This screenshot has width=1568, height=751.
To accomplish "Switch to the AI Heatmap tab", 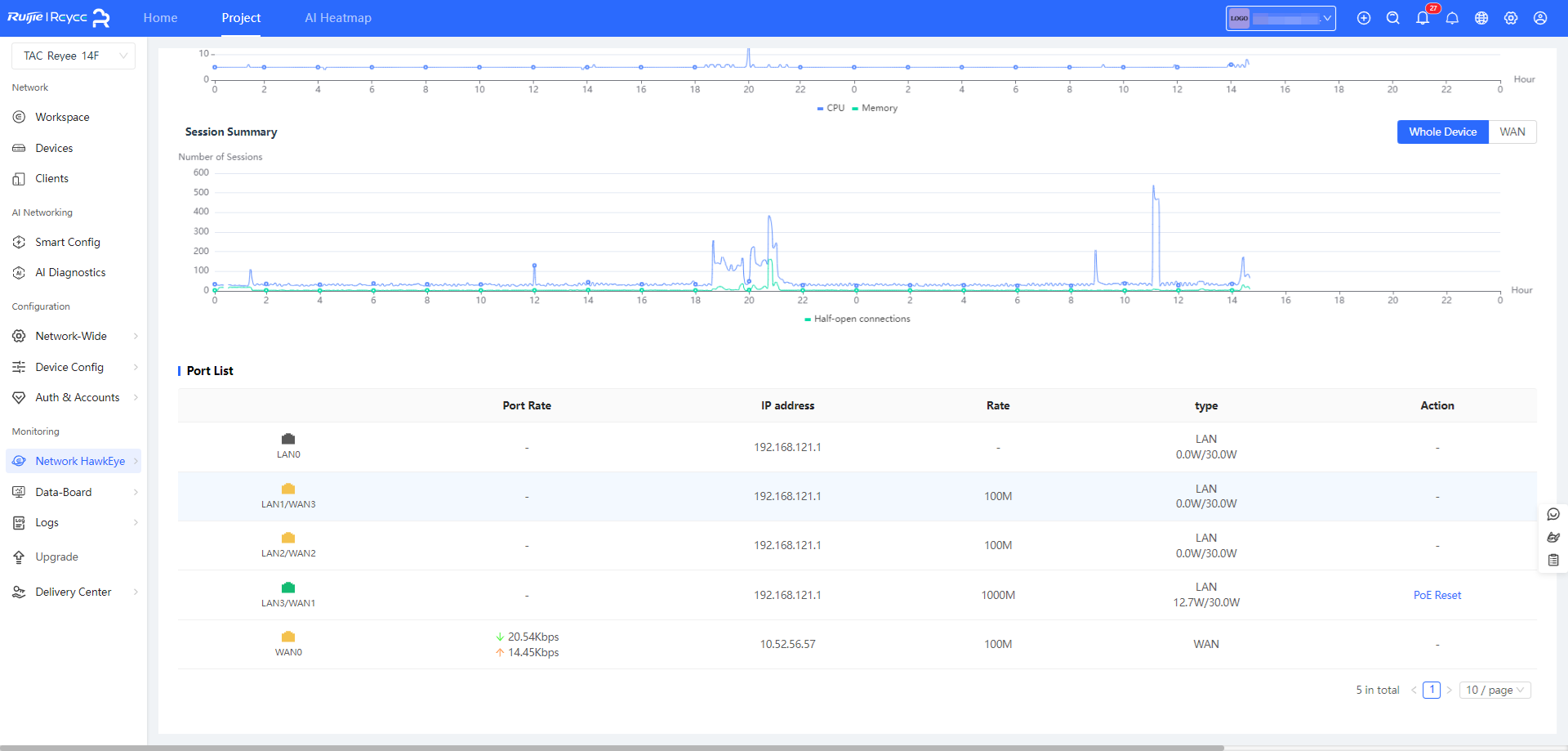I will tap(338, 18).
